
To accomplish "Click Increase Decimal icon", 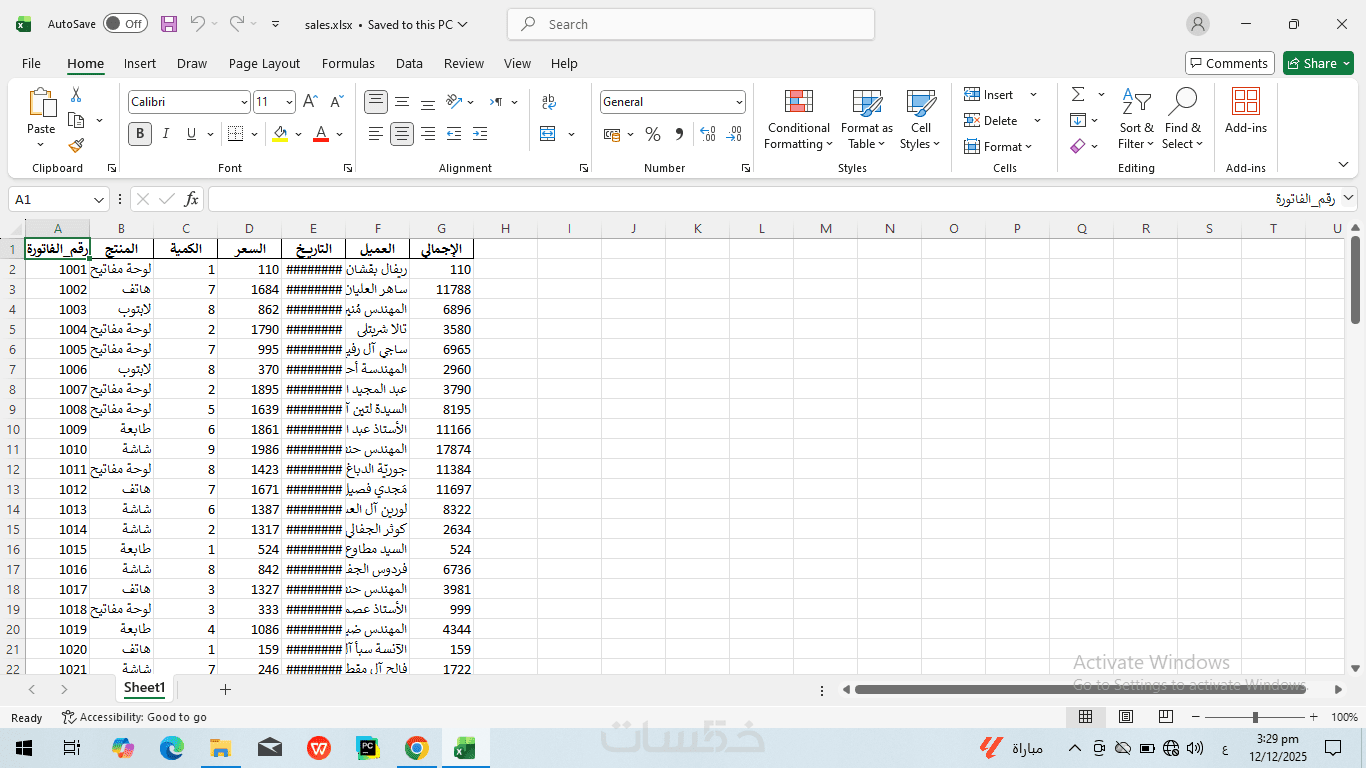I will click(x=708, y=134).
